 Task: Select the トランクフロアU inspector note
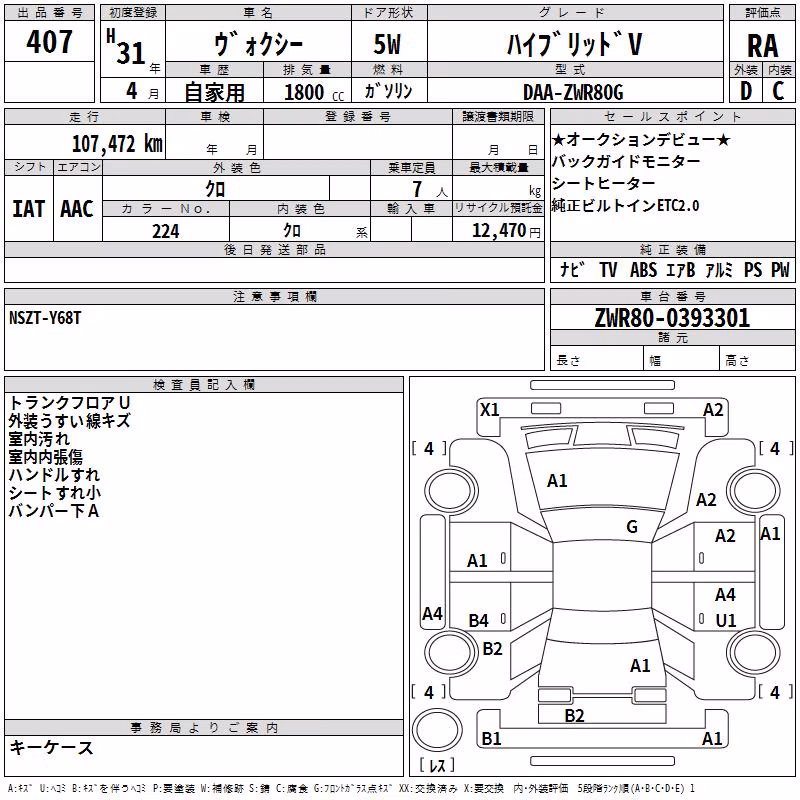point(69,403)
